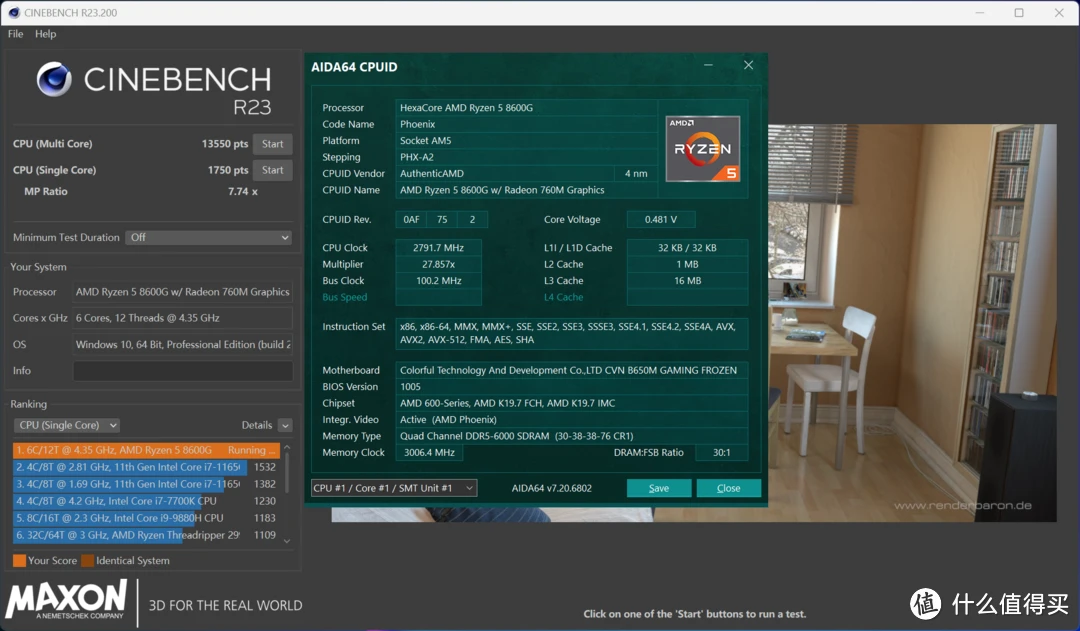Click the ranking list scrollbar up arrow
This screenshot has width=1080, height=631.
coord(287,448)
